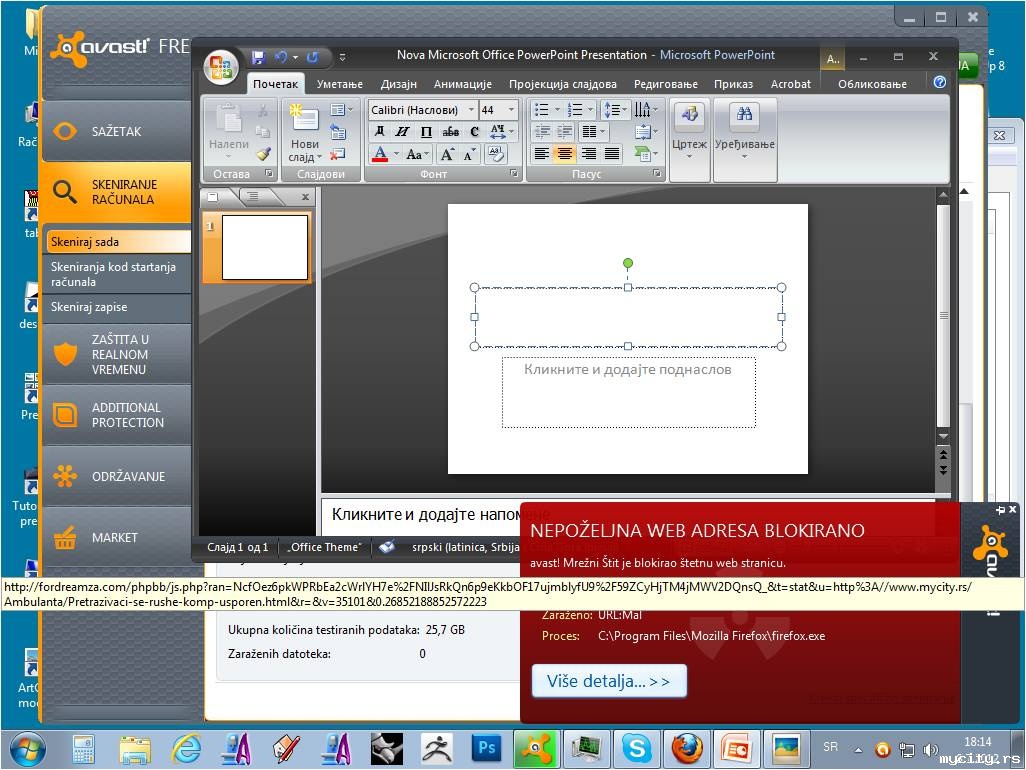Open Skeniraj zapise in avast sidebar
The image size is (1026, 770).
tap(118, 307)
